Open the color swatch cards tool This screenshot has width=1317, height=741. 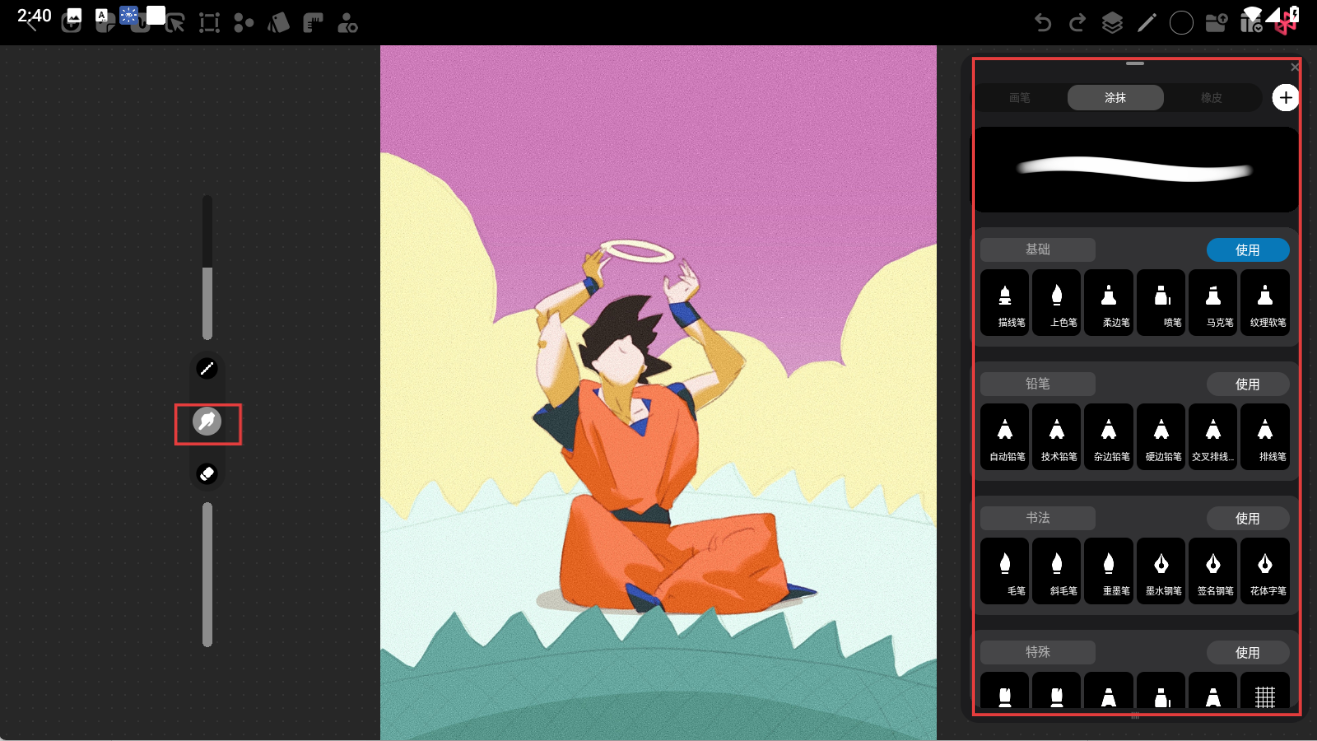(278, 23)
